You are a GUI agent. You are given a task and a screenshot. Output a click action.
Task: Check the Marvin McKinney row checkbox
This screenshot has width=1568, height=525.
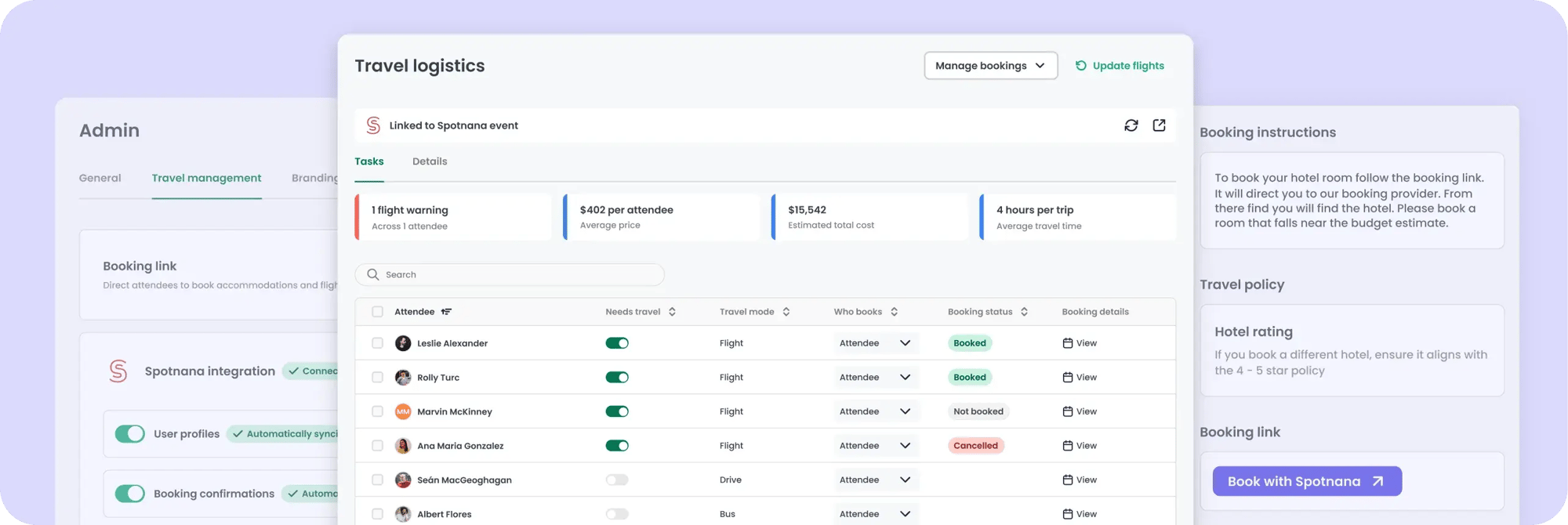(x=377, y=411)
